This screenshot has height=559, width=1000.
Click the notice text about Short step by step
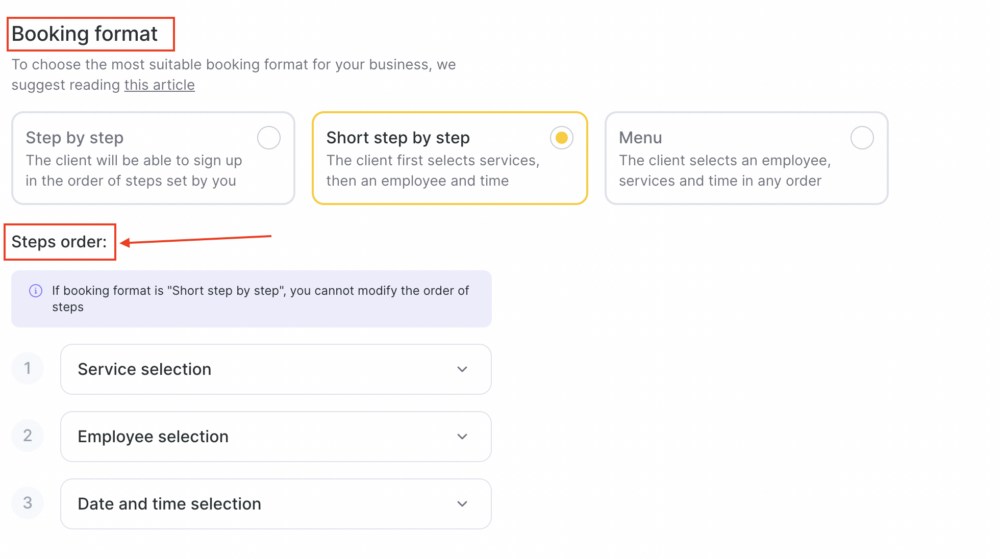[x=260, y=298]
